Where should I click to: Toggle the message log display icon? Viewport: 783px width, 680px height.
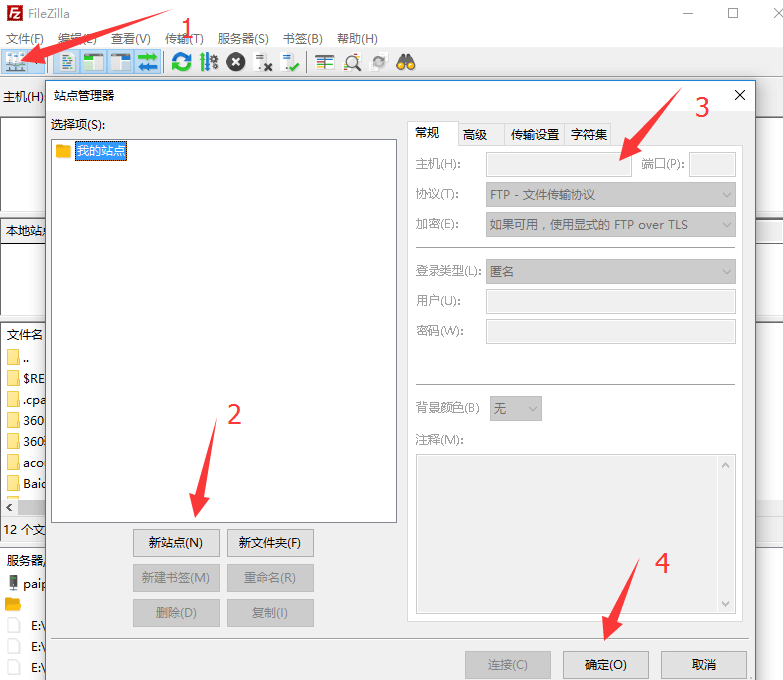point(67,62)
